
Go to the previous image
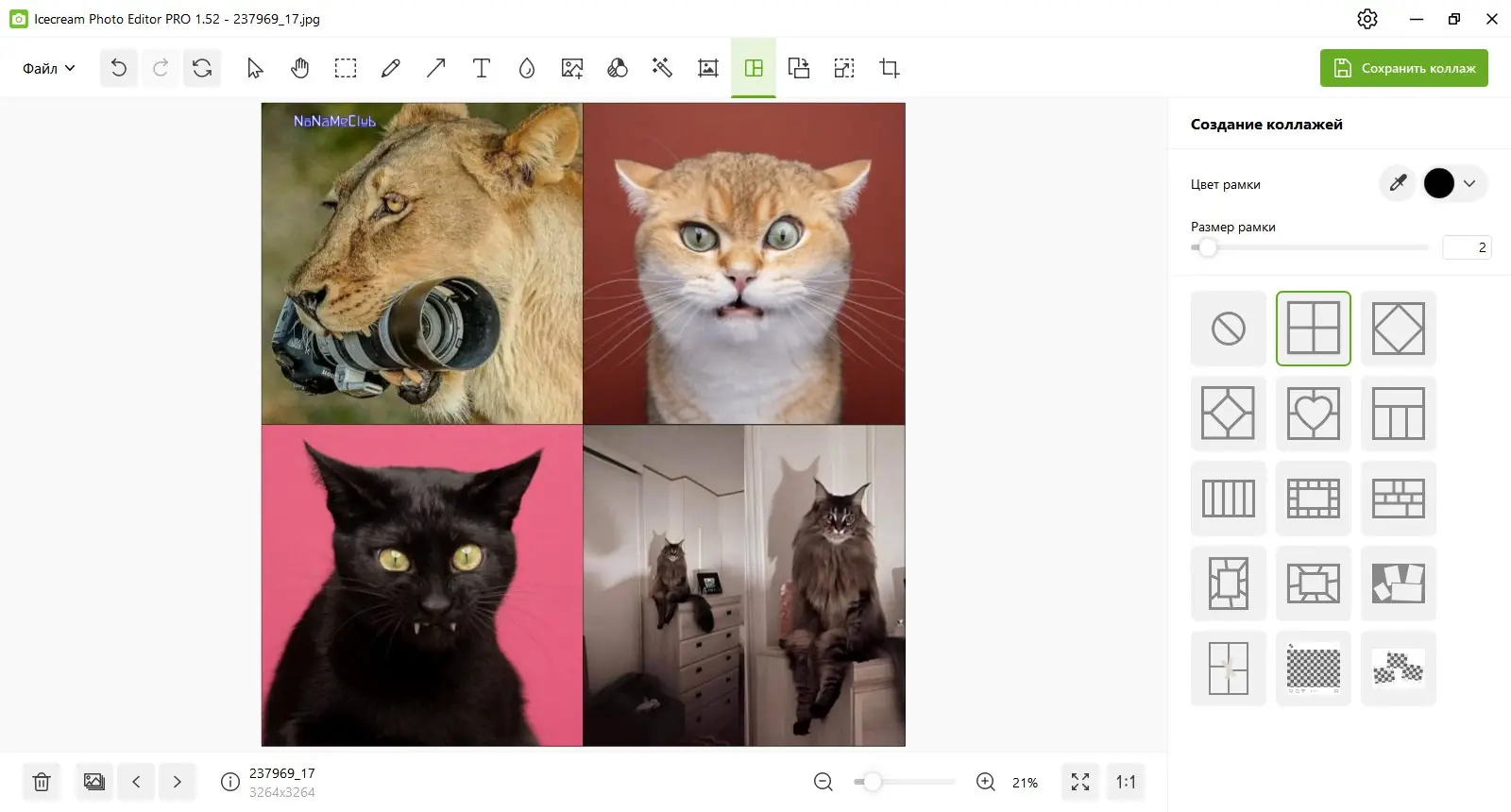[x=136, y=782]
